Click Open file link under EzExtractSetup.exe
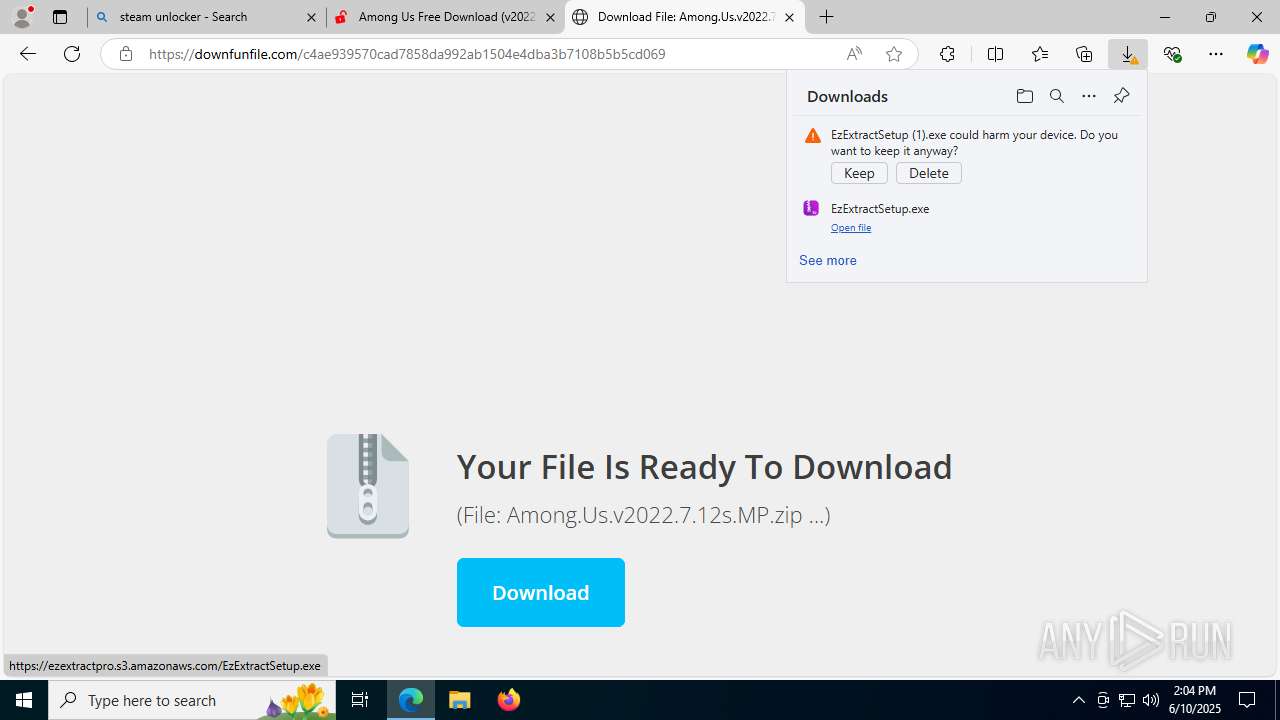The height and width of the screenshot is (720, 1280). (x=851, y=228)
